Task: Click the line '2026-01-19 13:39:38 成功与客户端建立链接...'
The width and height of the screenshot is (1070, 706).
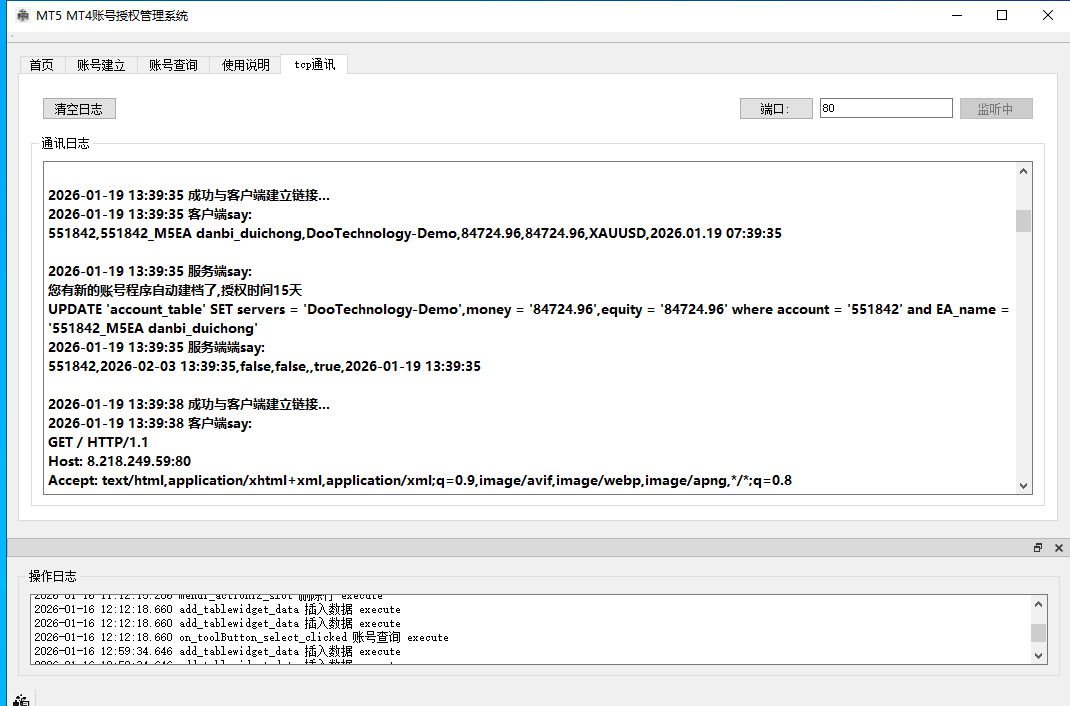Action: (x=189, y=405)
